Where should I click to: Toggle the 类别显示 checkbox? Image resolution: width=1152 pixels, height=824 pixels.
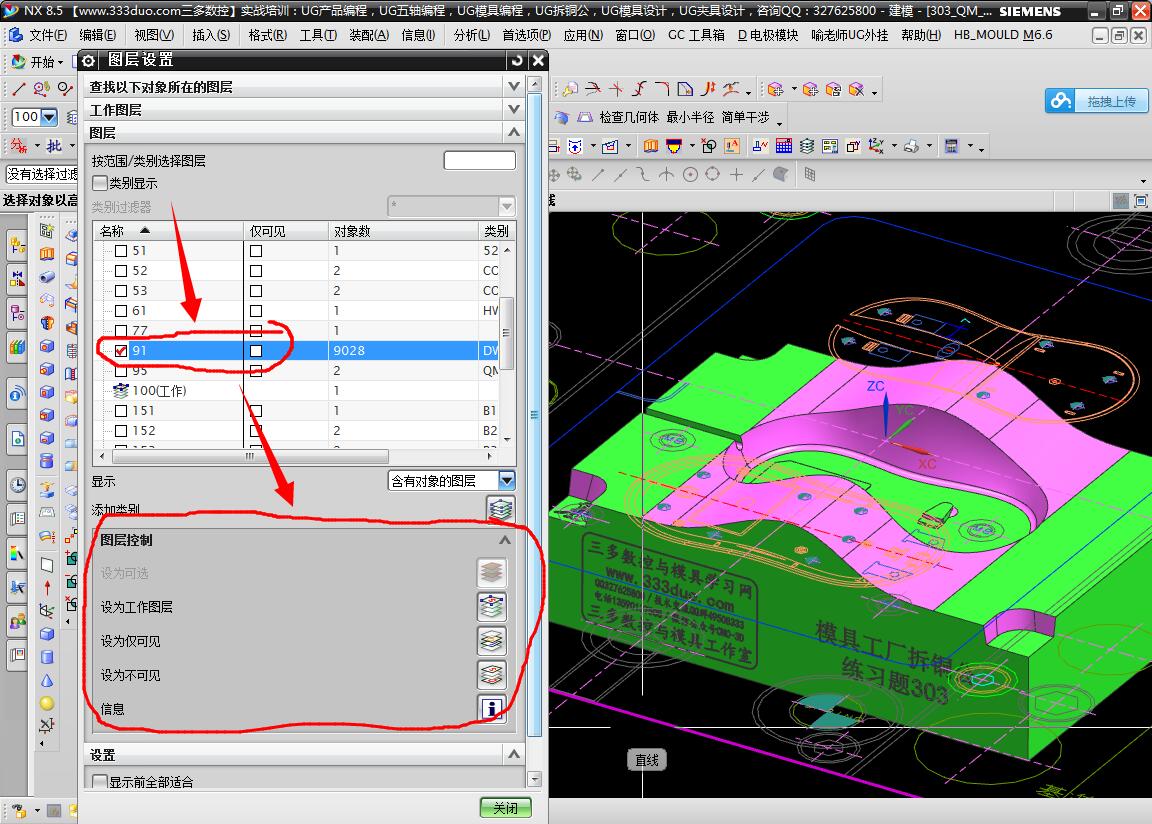click(100, 183)
